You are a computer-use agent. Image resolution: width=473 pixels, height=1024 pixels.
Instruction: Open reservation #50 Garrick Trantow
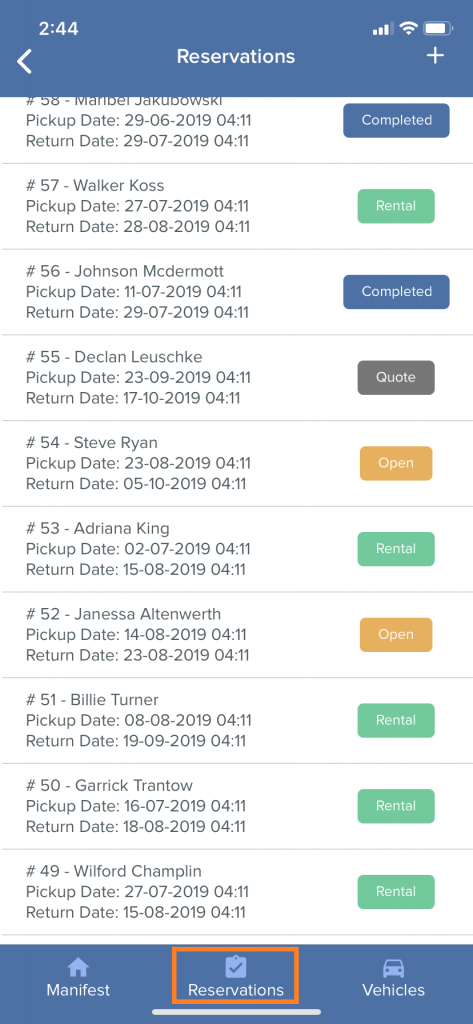(236, 806)
